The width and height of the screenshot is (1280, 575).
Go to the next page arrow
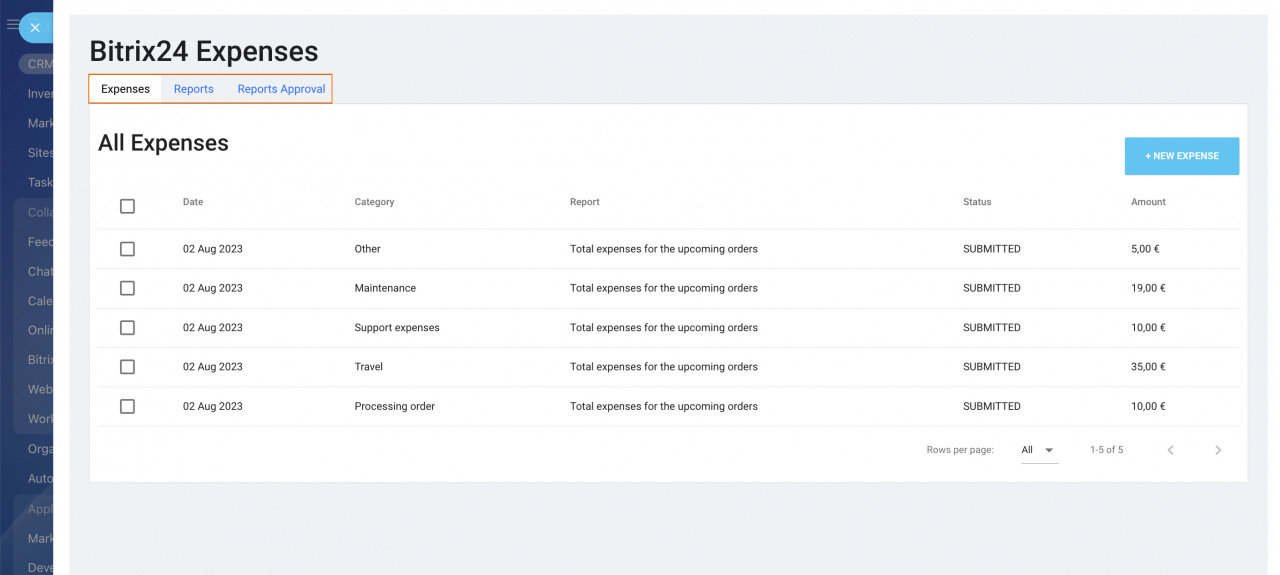[x=1218, y=451]
